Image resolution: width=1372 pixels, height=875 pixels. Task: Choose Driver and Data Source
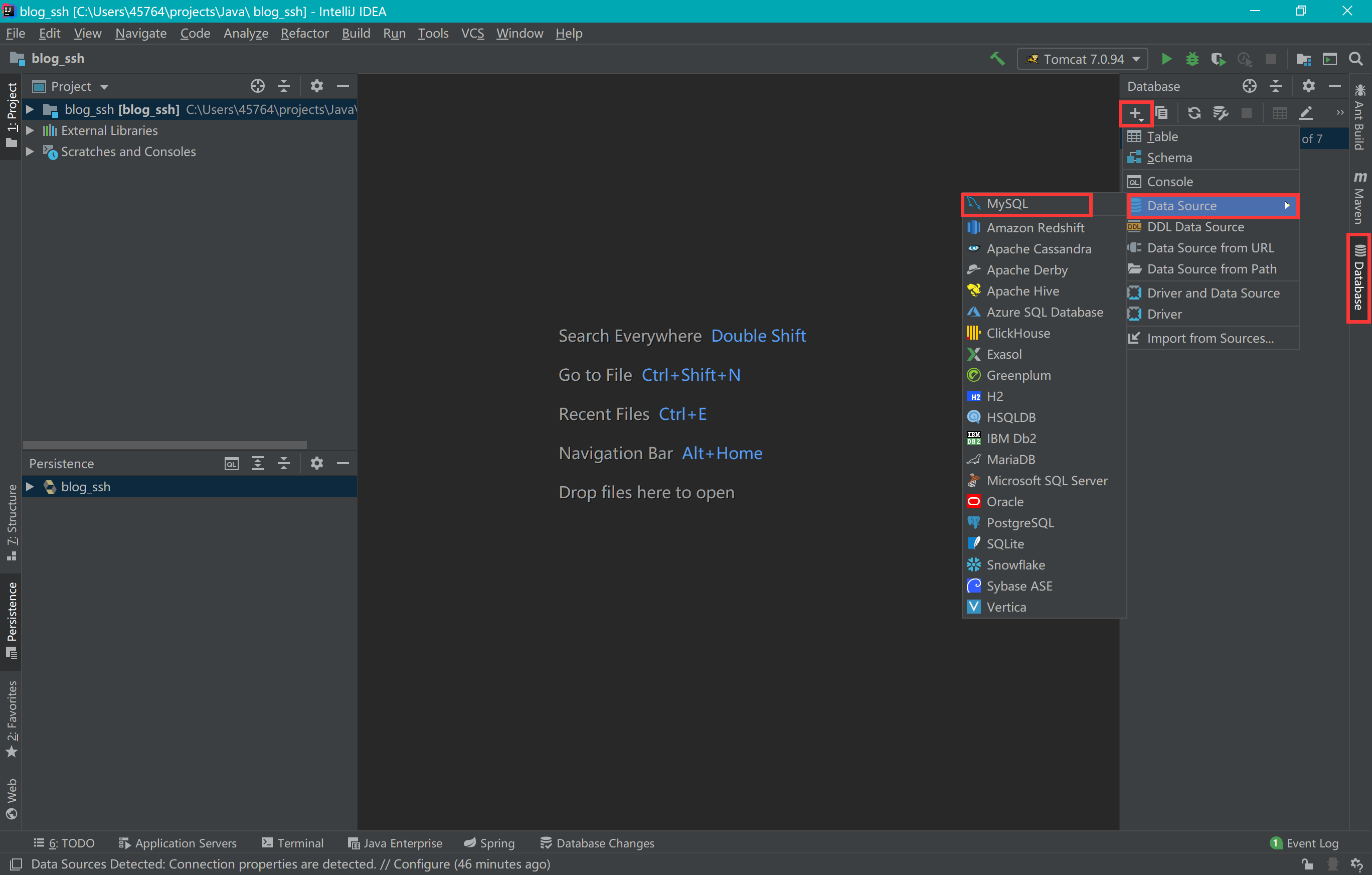(1213, 293)
